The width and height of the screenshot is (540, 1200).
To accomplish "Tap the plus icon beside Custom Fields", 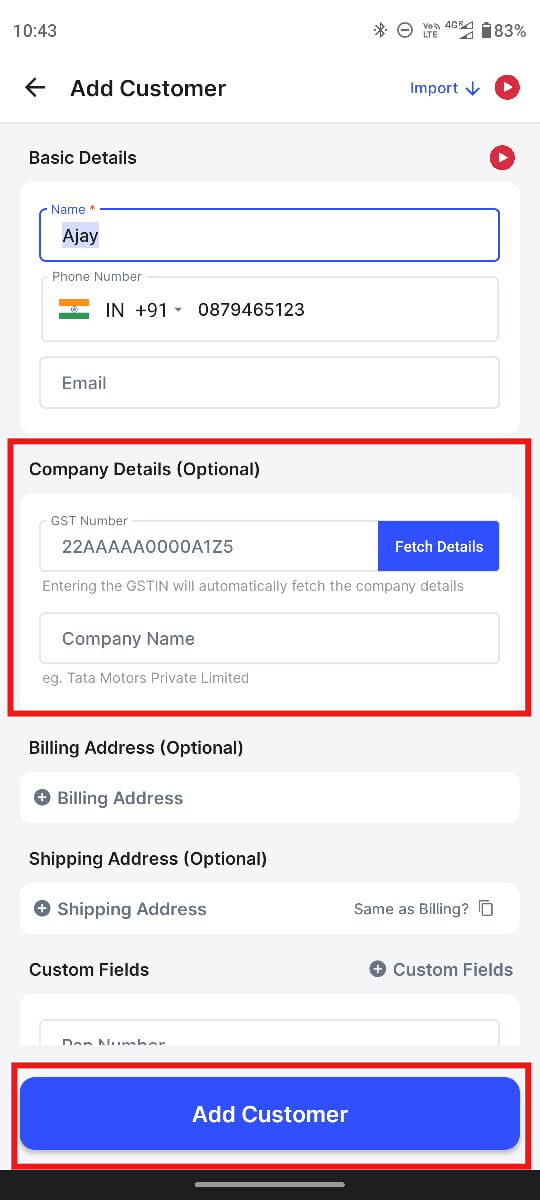I will (378, 969).
